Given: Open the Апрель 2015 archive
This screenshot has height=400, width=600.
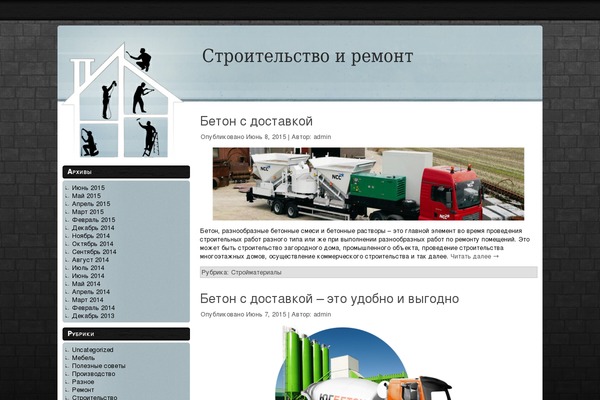Looking at the screenshot, I should (91, 204).
